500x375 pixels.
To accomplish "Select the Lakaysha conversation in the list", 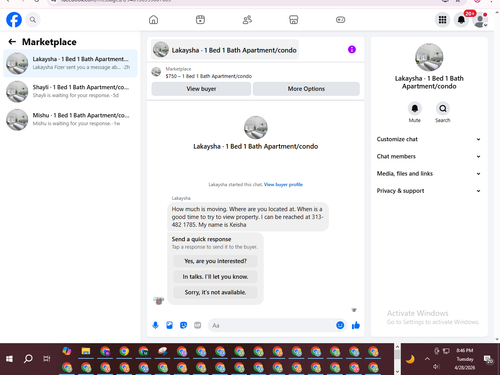I will tap(70, 63).
